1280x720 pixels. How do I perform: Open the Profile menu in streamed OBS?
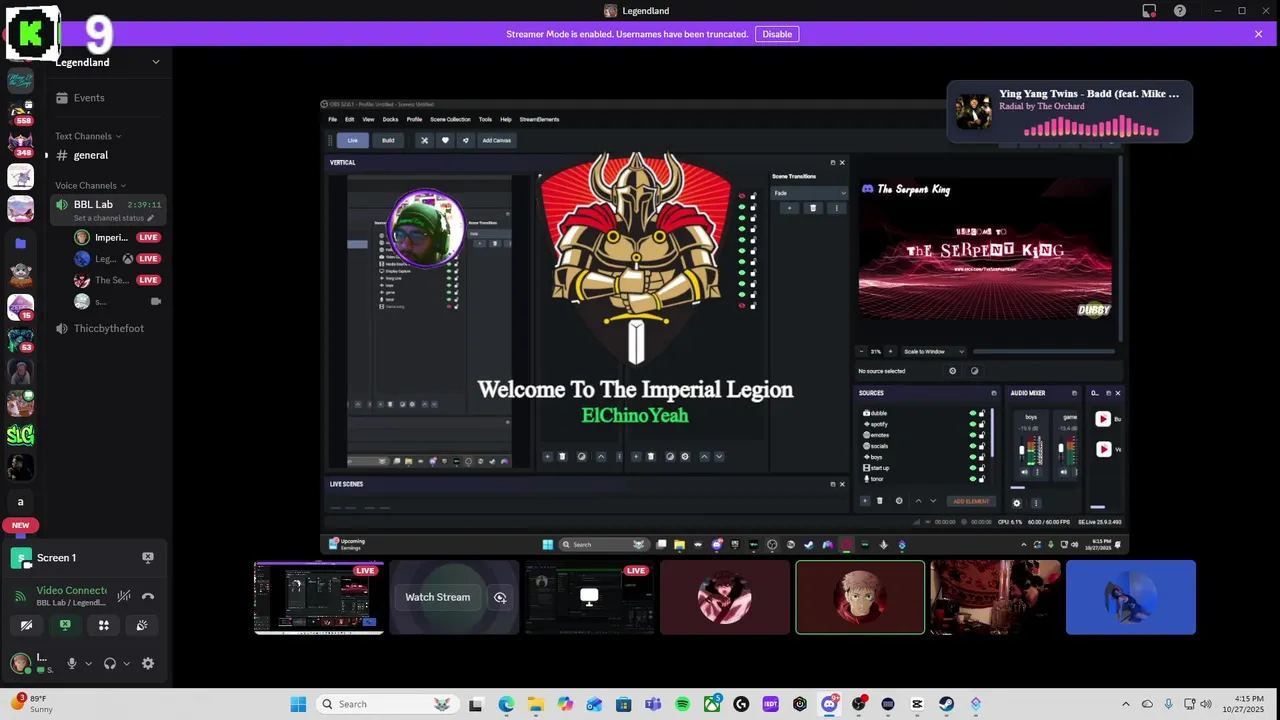414,119
